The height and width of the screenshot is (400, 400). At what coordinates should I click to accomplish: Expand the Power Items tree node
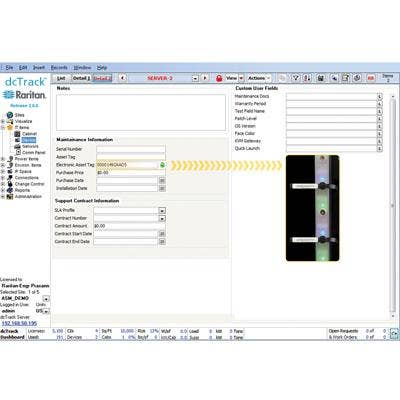coord(3,159)
